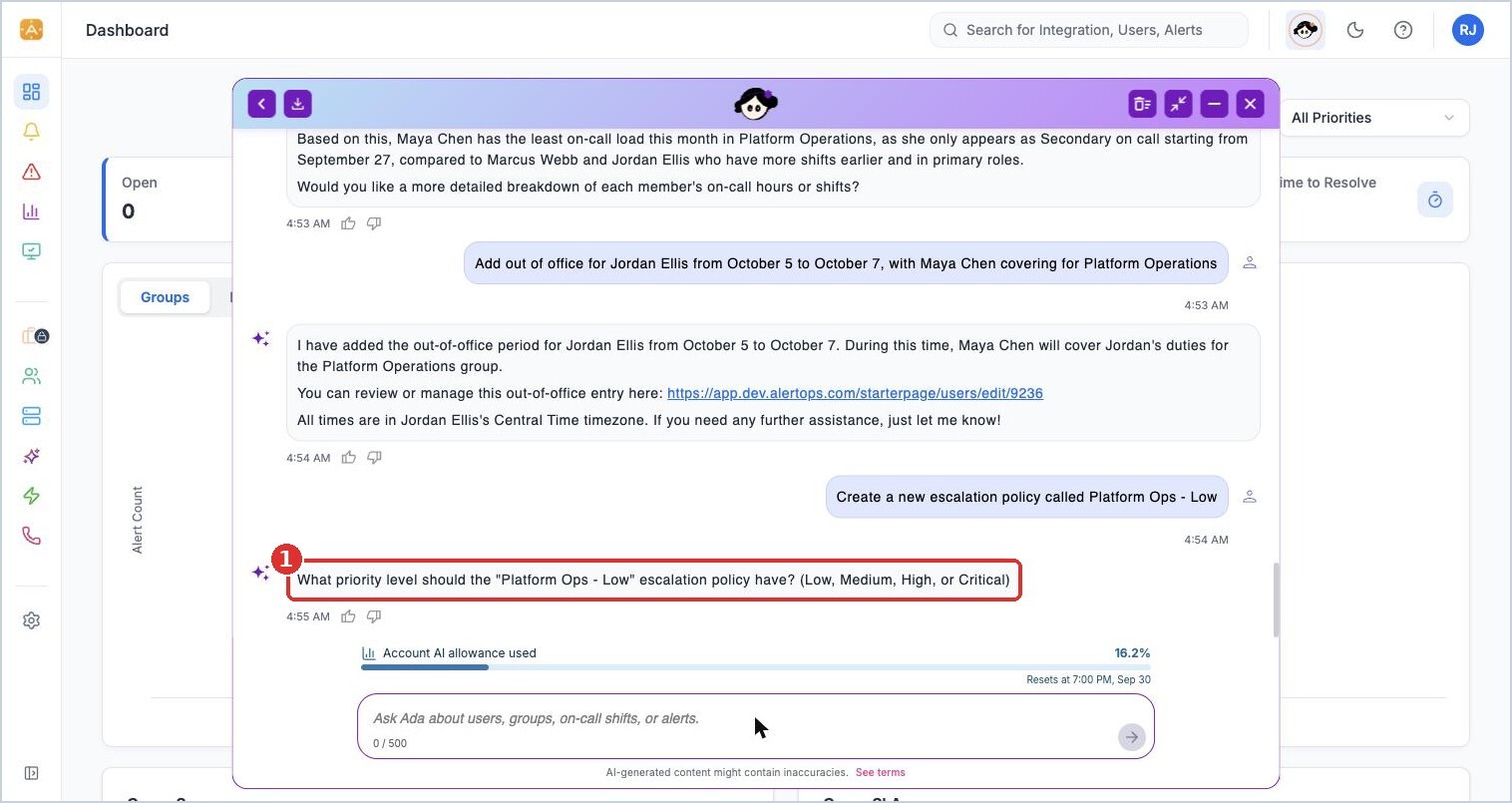Click the timer icon in the Time to Resolve card
Screen dimensions: 1512x803
click(1435, 200)
